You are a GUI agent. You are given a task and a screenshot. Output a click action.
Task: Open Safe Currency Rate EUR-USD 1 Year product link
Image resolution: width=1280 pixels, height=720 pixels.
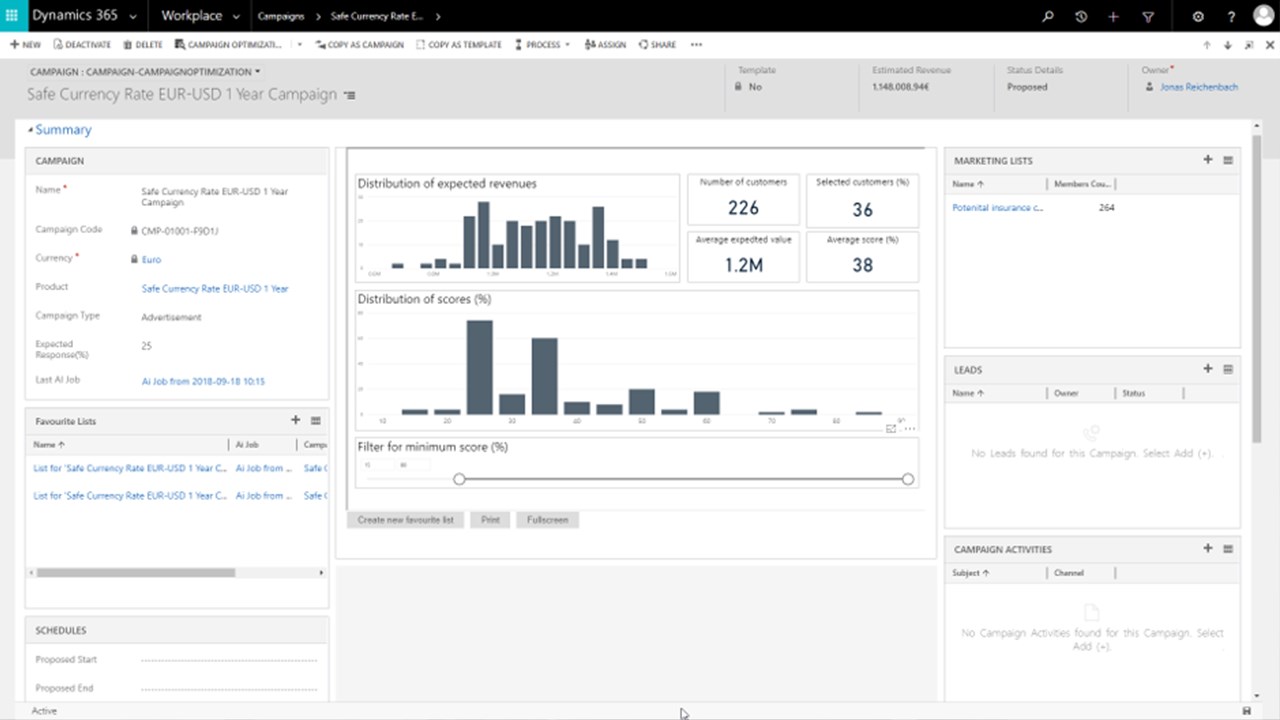point(215,288)
